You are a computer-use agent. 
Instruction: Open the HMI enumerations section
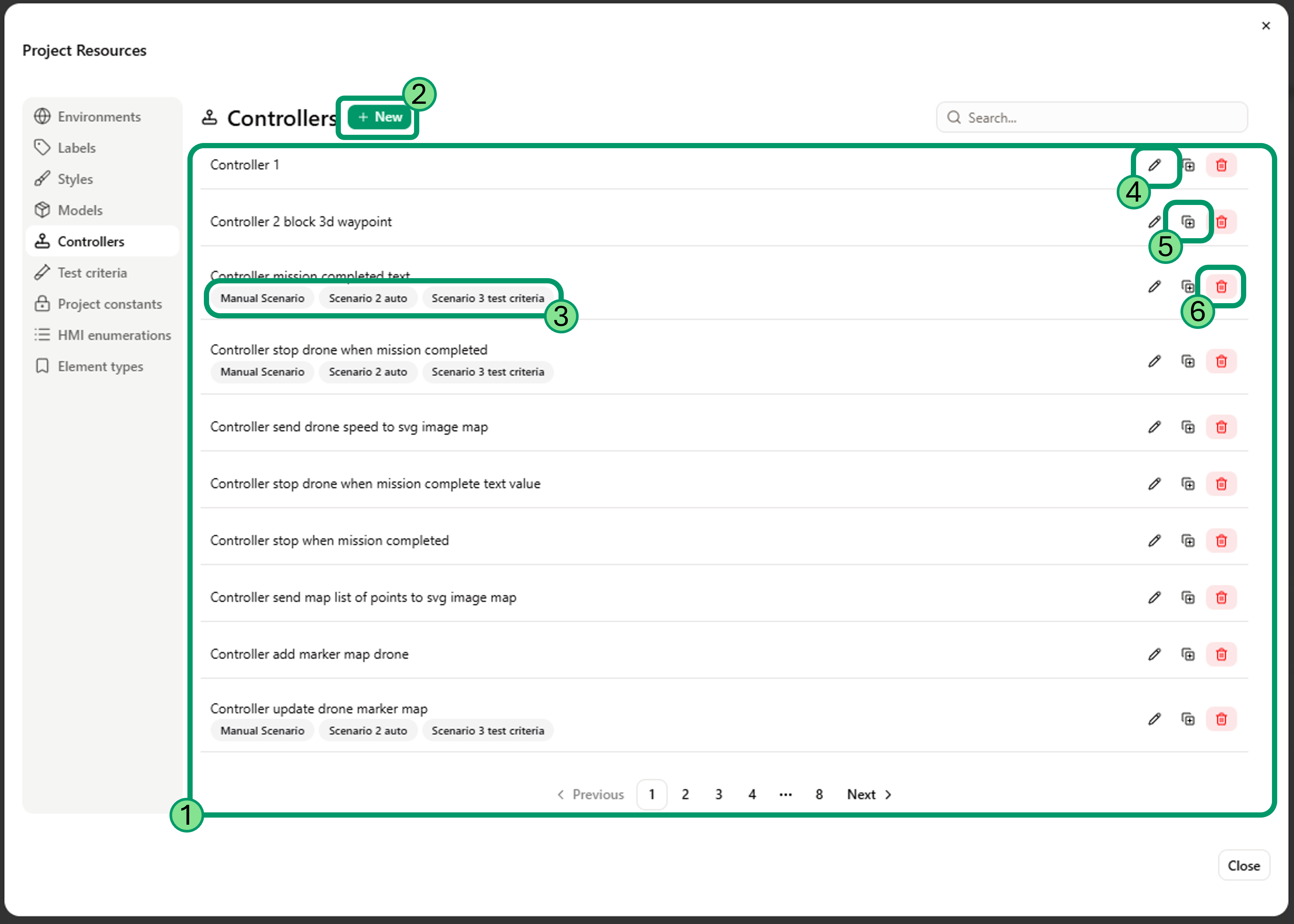pyautogui.click(x=114, y=335)
